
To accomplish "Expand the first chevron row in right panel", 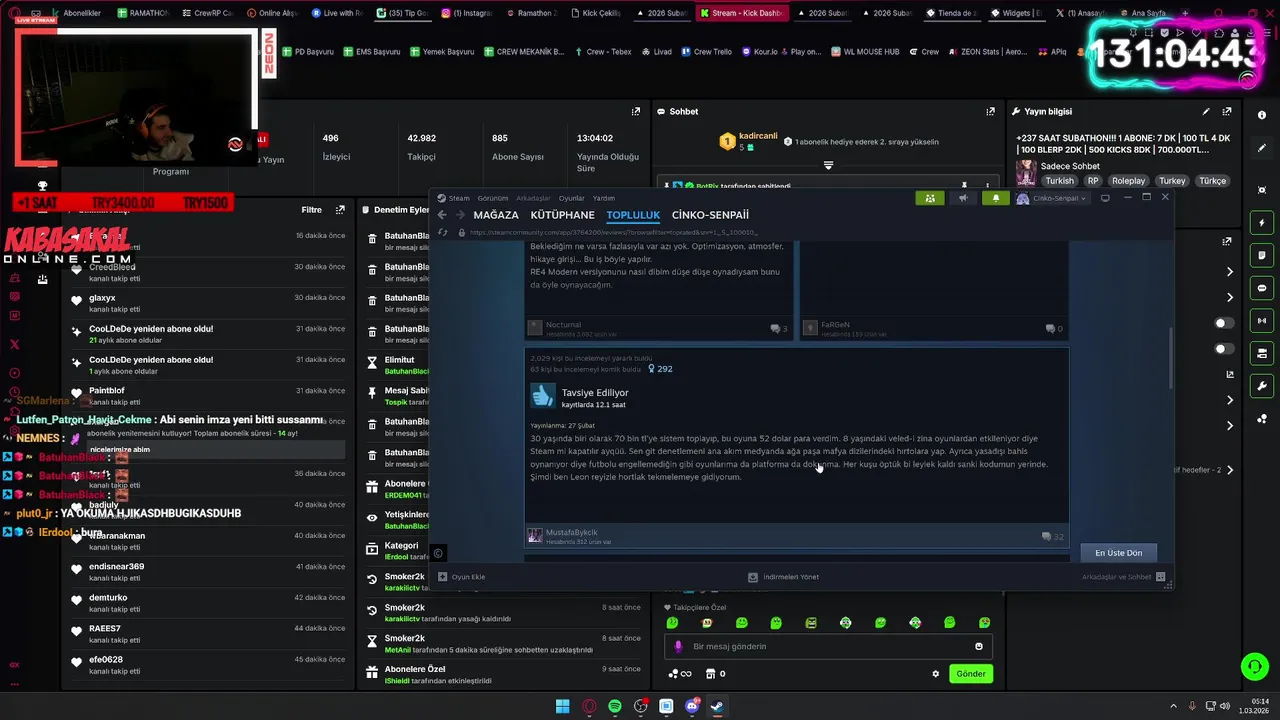I will click(1231, 271).
